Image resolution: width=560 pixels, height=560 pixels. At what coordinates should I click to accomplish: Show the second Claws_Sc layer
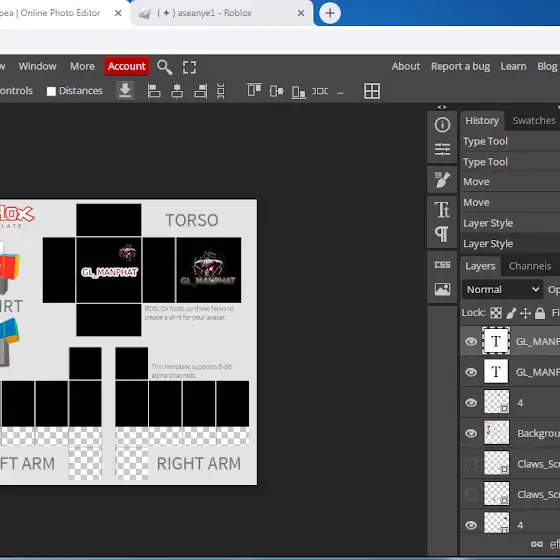click(471, 494)
